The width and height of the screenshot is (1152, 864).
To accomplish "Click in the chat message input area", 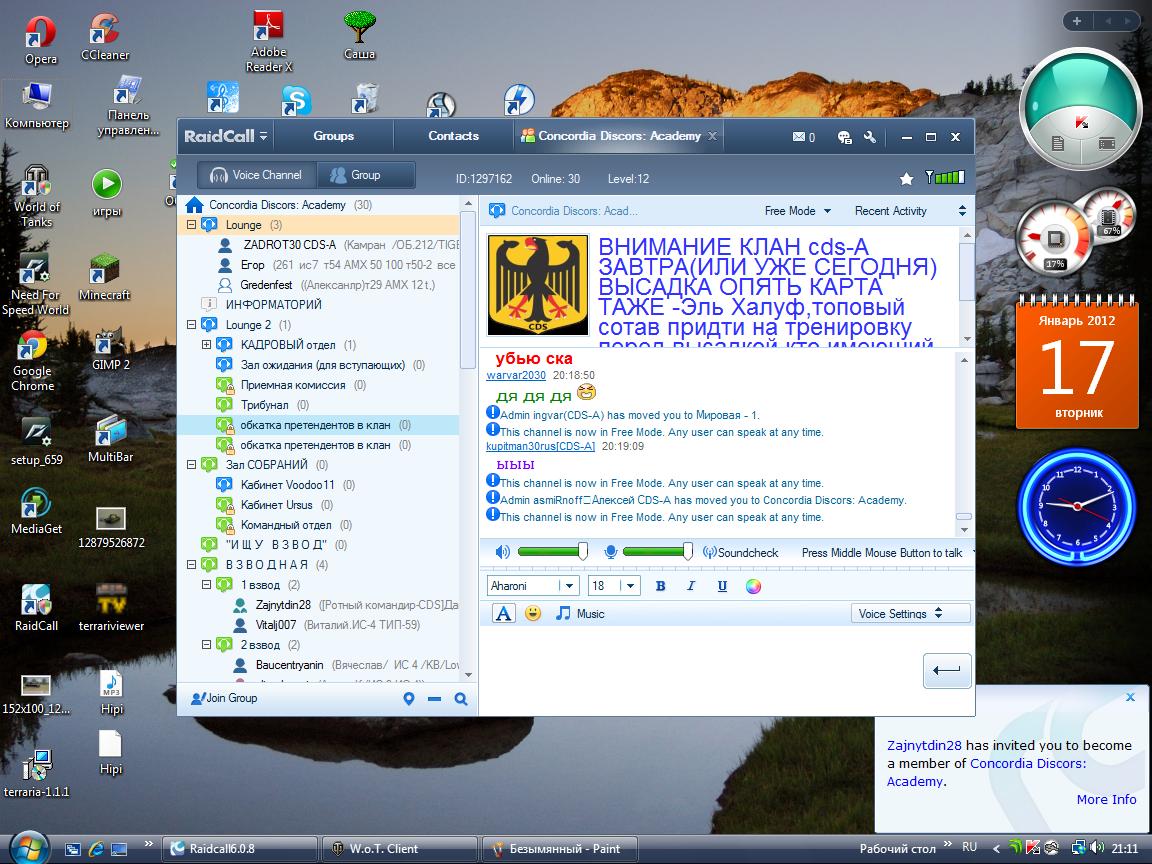I will [698, 671].
